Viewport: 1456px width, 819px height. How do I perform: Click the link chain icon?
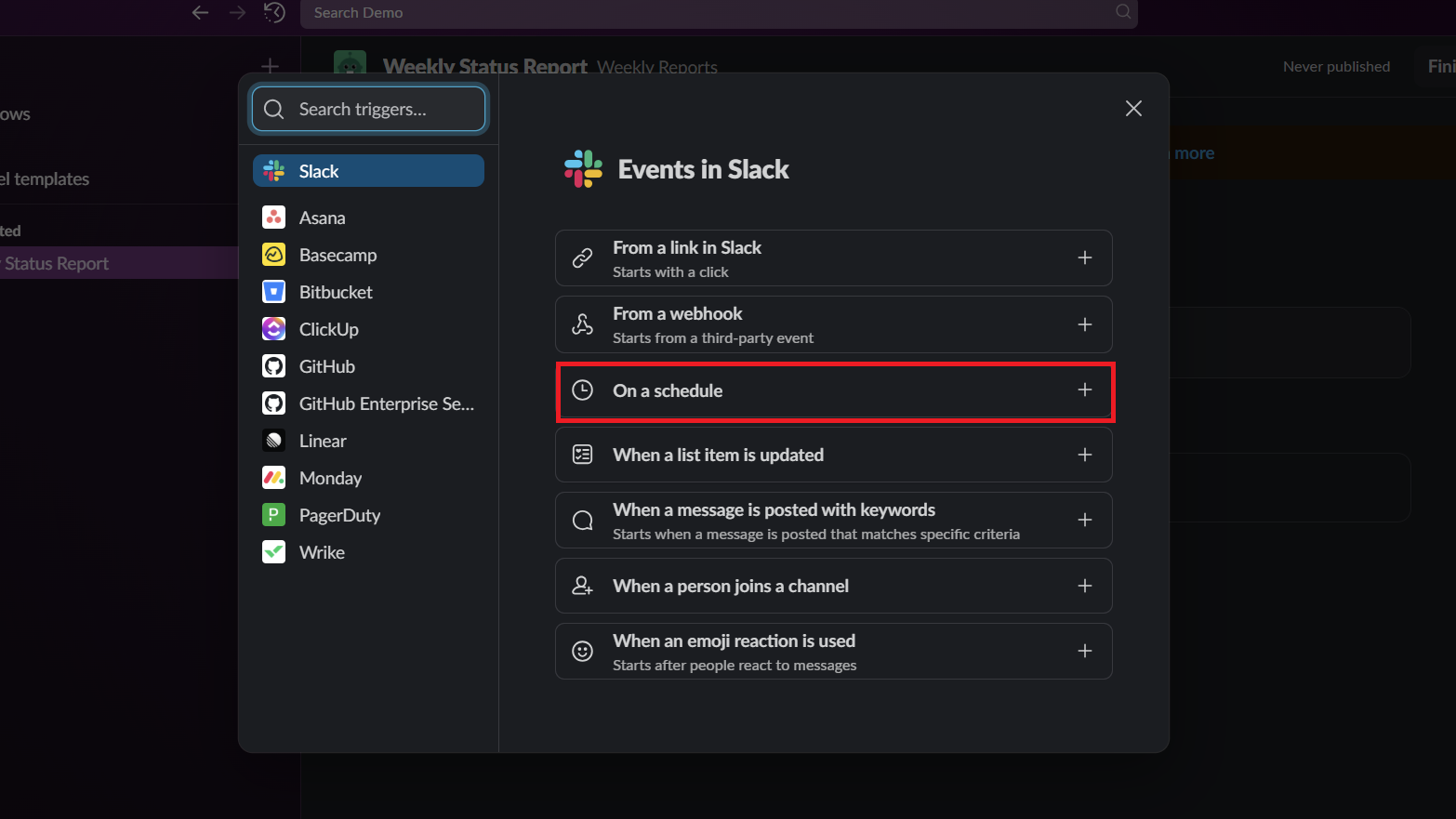tap(582, 258)
